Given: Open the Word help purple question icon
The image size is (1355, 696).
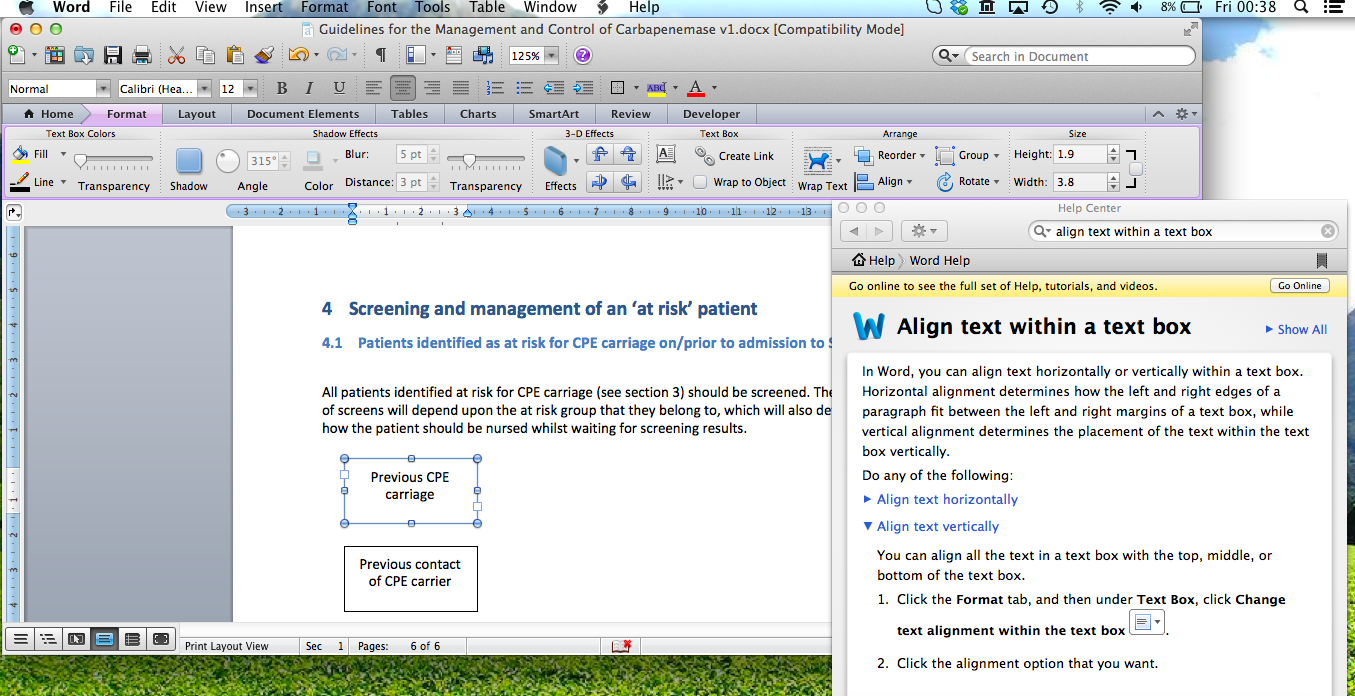Looking at the screenshot, I should click(x=582, y=56).
